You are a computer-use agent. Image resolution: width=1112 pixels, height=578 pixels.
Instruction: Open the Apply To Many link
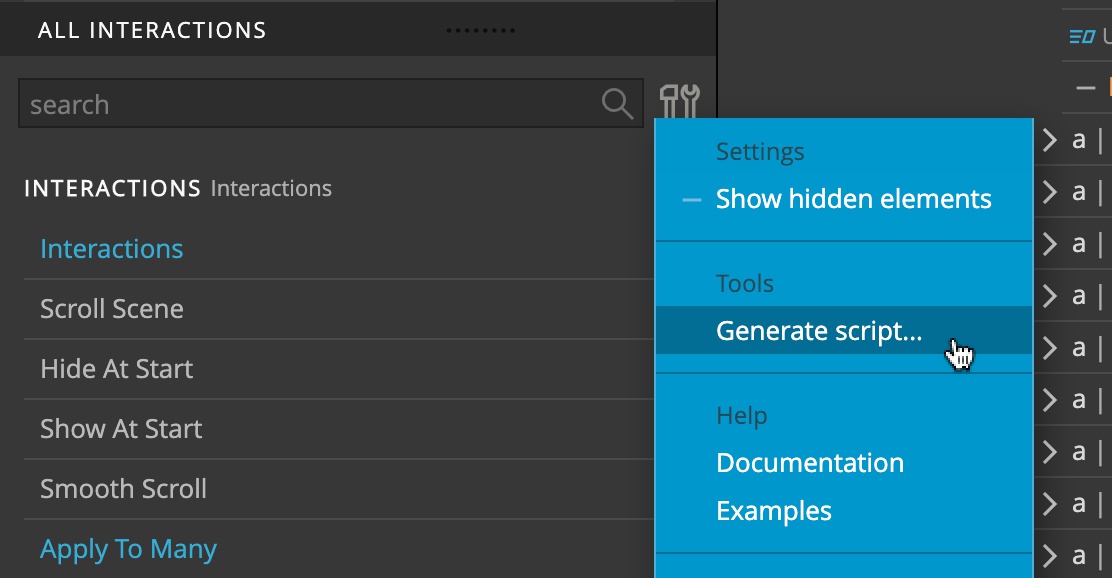(x=128, y=549)
